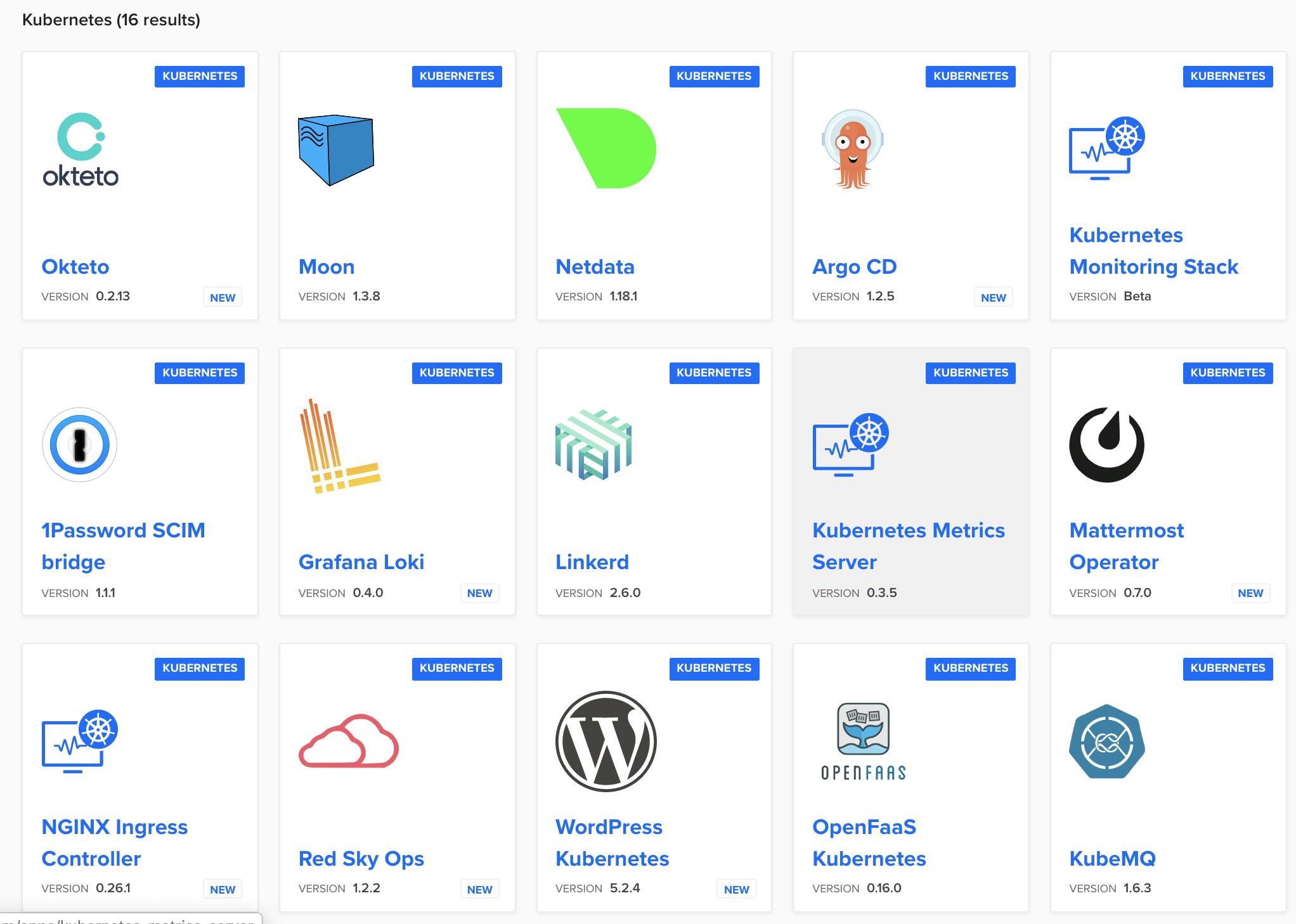Click version text "Beta" under Monitoring Stack
The image size is (1296, 924).
pos(1137,296)
